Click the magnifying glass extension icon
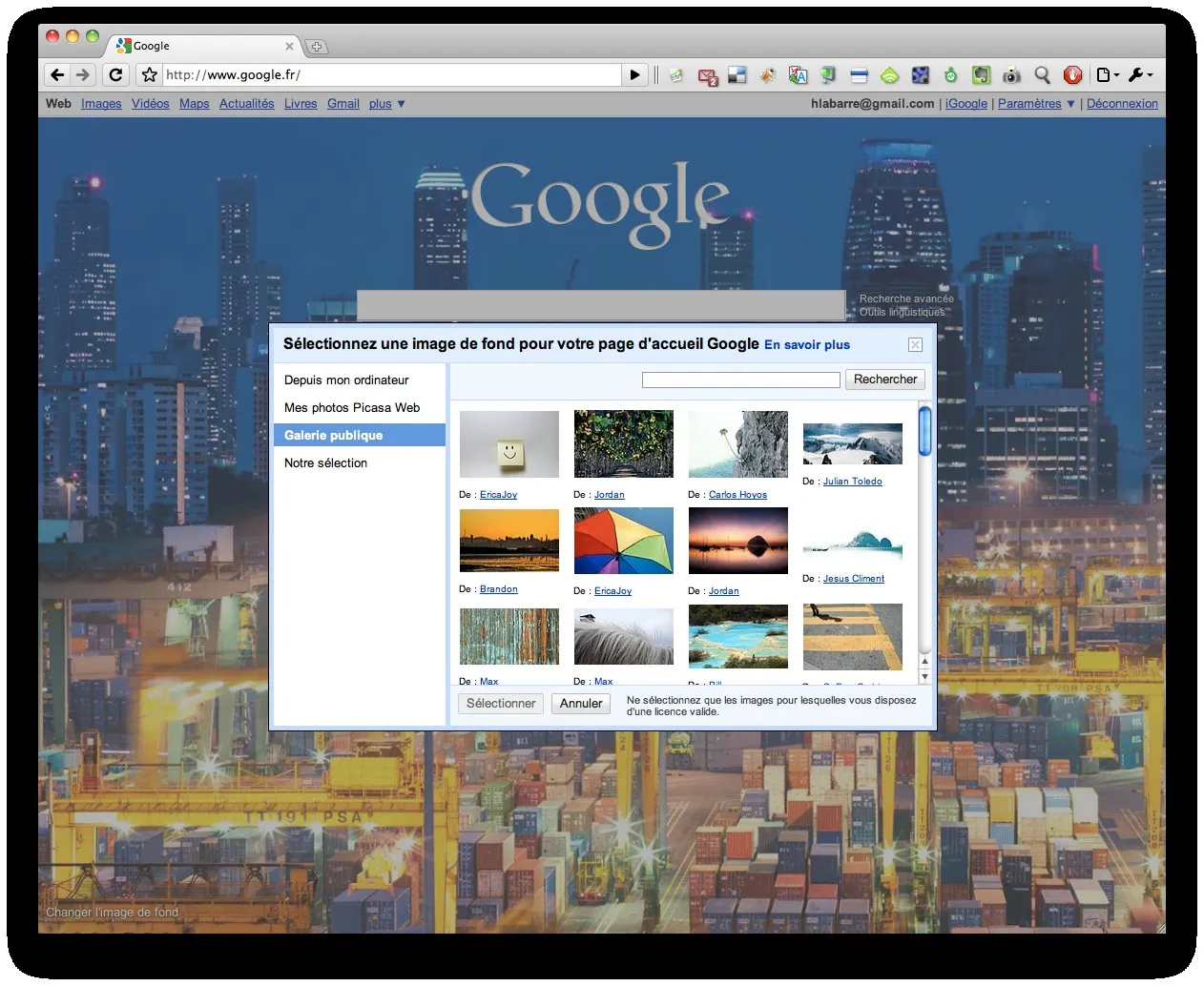Screen dimensions: 1204x986 [x=1042, y=74]
